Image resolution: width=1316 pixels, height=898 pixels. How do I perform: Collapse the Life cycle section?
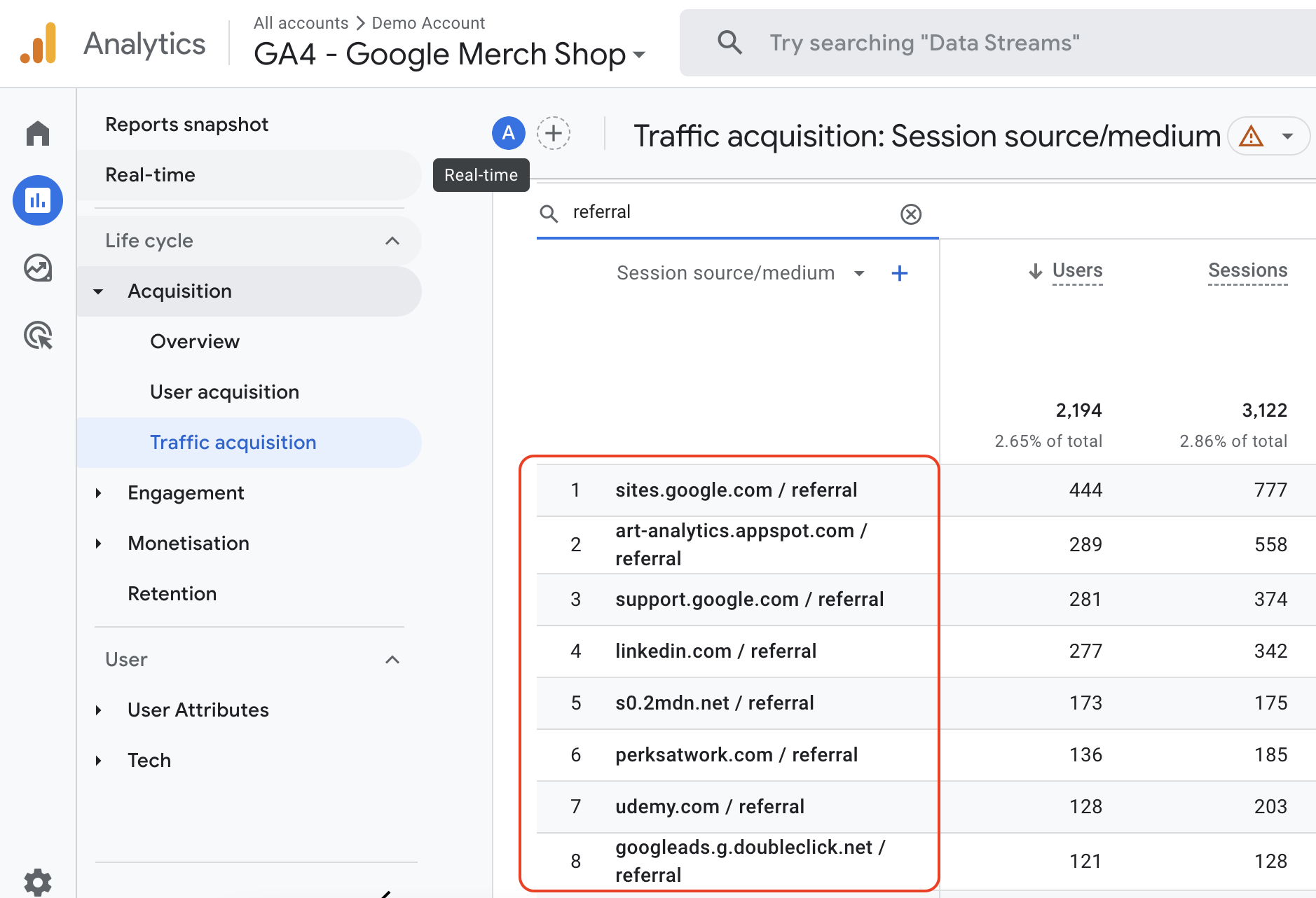point(392,241)
